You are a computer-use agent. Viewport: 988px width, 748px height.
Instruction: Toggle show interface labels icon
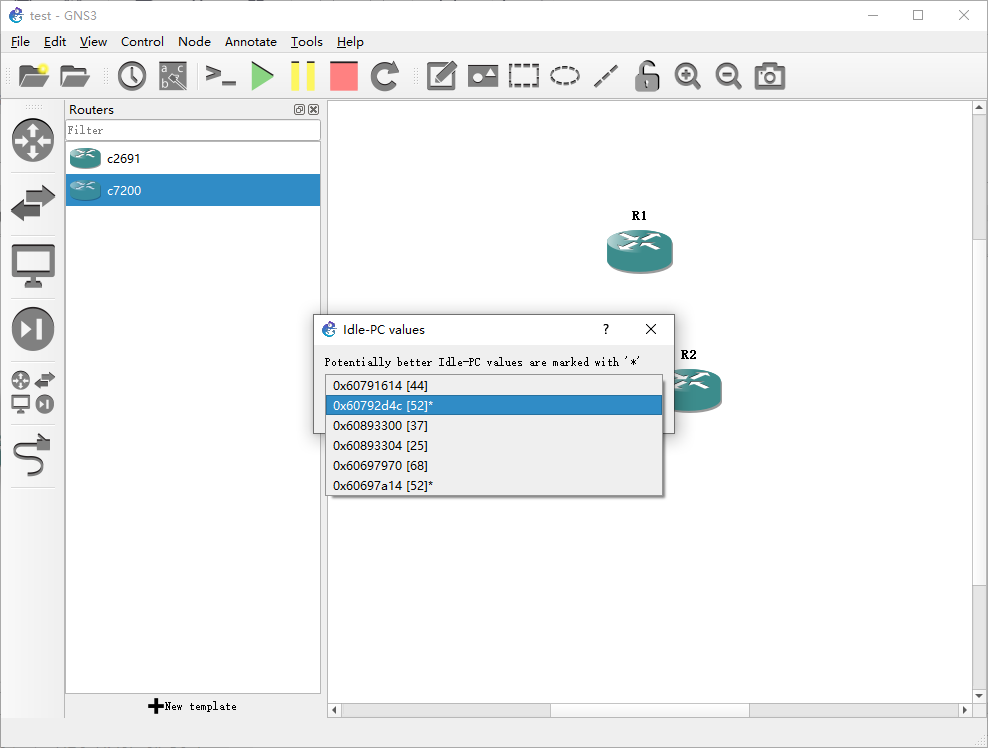pyautogui.click(x=173, y=76)
